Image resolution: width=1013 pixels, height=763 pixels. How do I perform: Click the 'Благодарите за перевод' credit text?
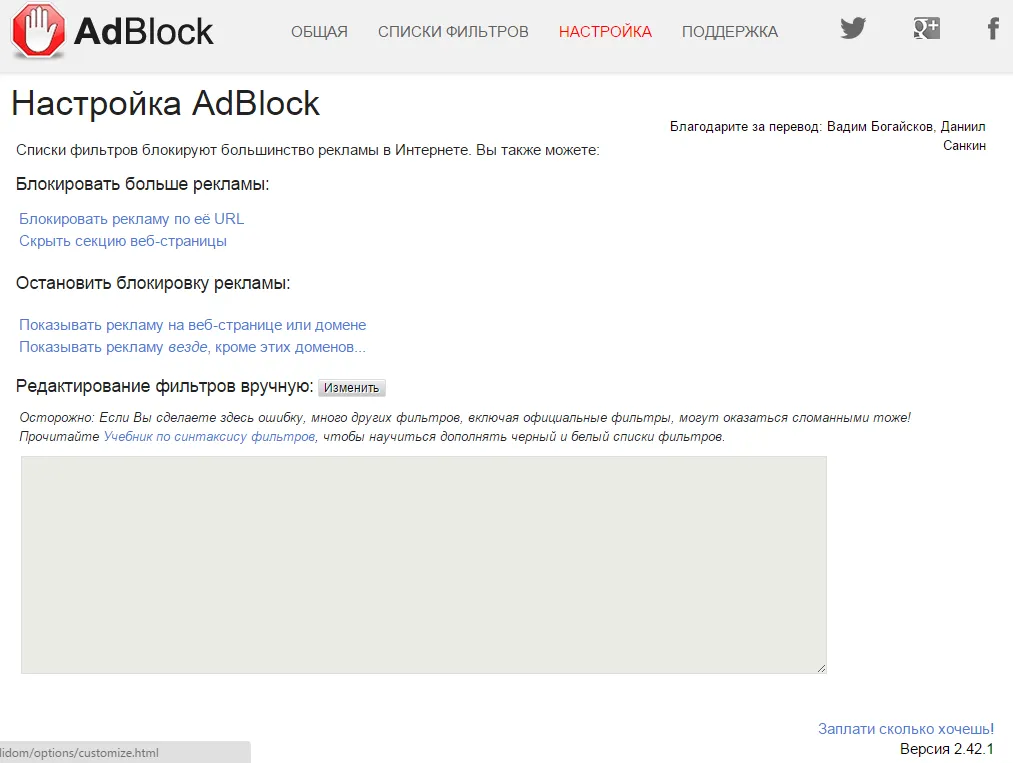(x=828, y=136)
